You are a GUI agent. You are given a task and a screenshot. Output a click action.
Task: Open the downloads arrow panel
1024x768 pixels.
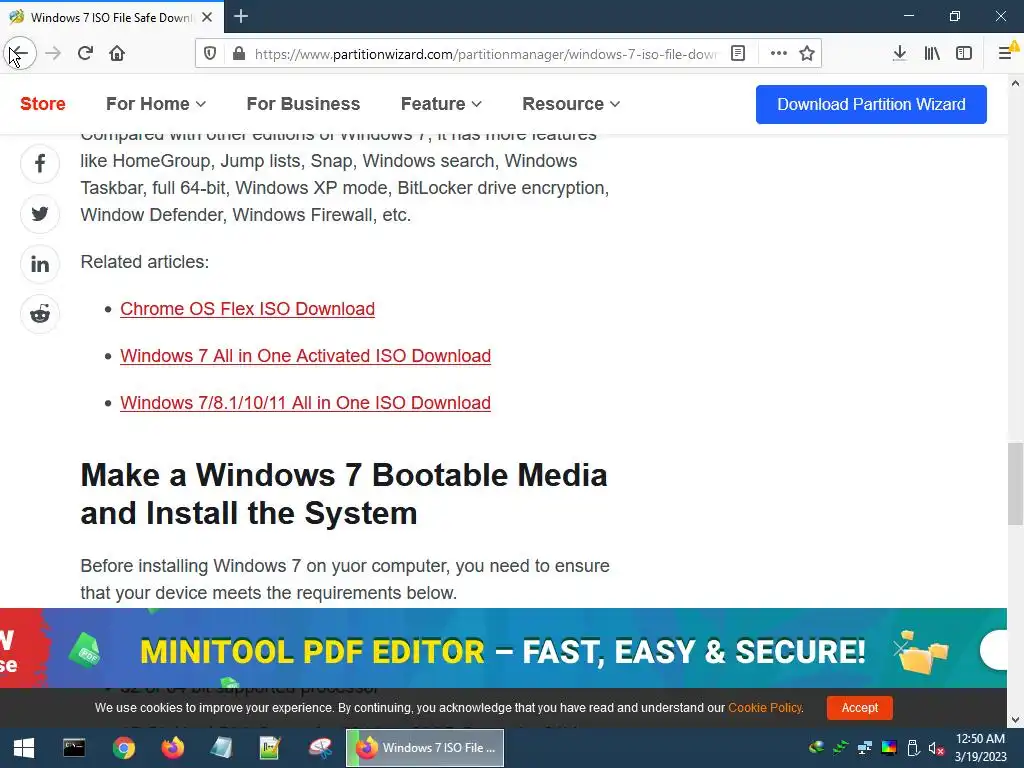click(x=899, y=54)
